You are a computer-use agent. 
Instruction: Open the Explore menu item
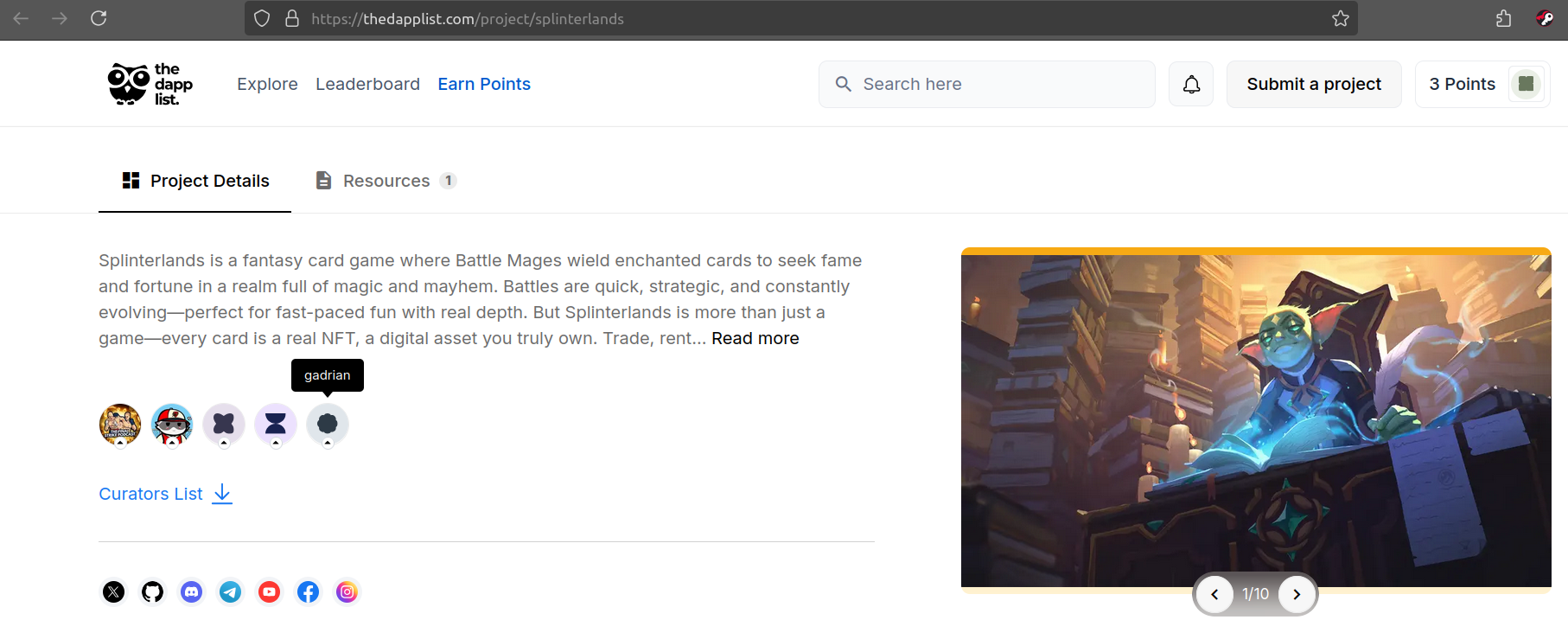pyautogui.click(x=267, y=84)
